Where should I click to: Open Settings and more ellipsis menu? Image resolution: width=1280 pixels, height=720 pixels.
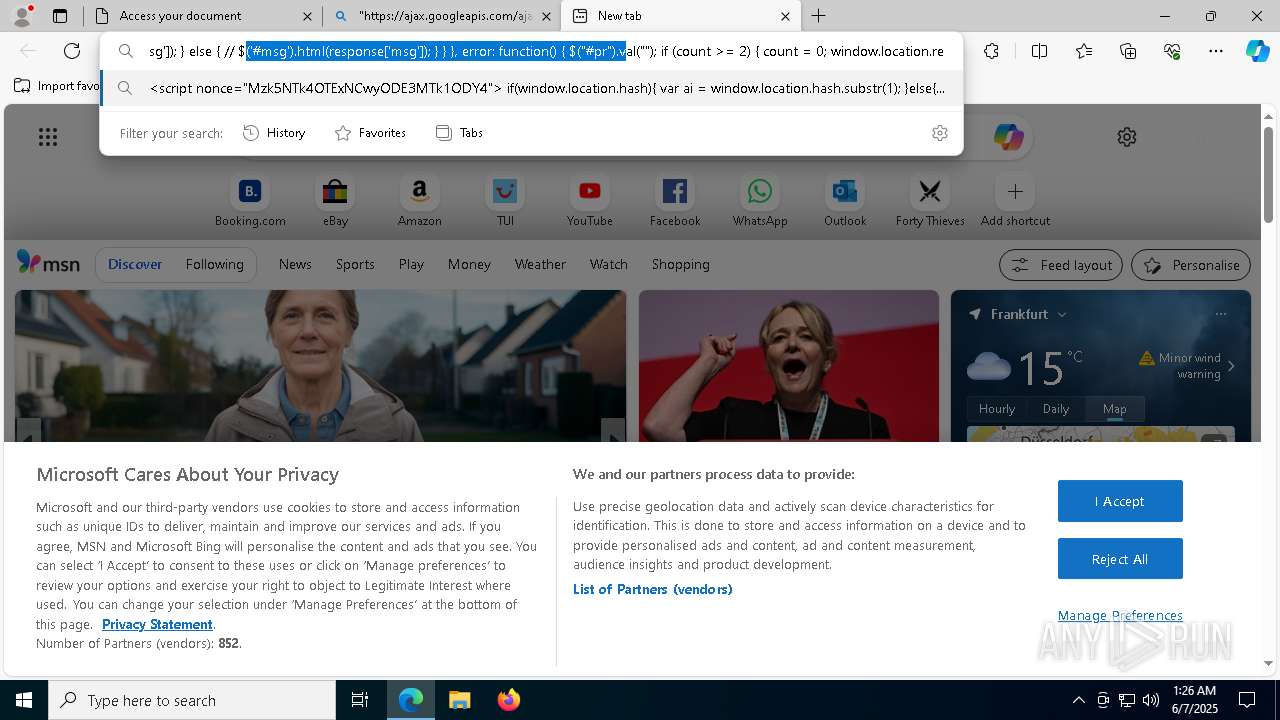tap(1216, 51)
